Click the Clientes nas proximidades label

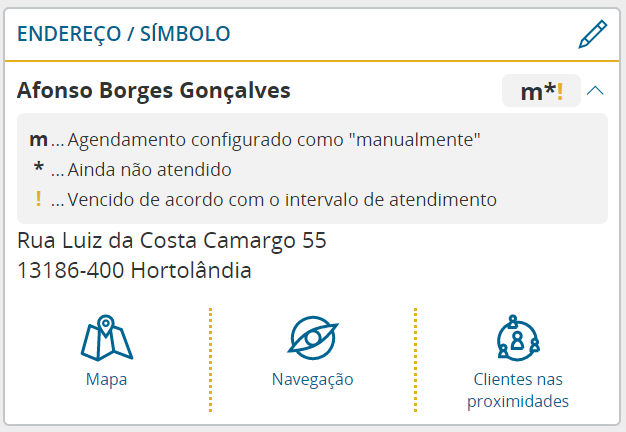coord(518,390)
